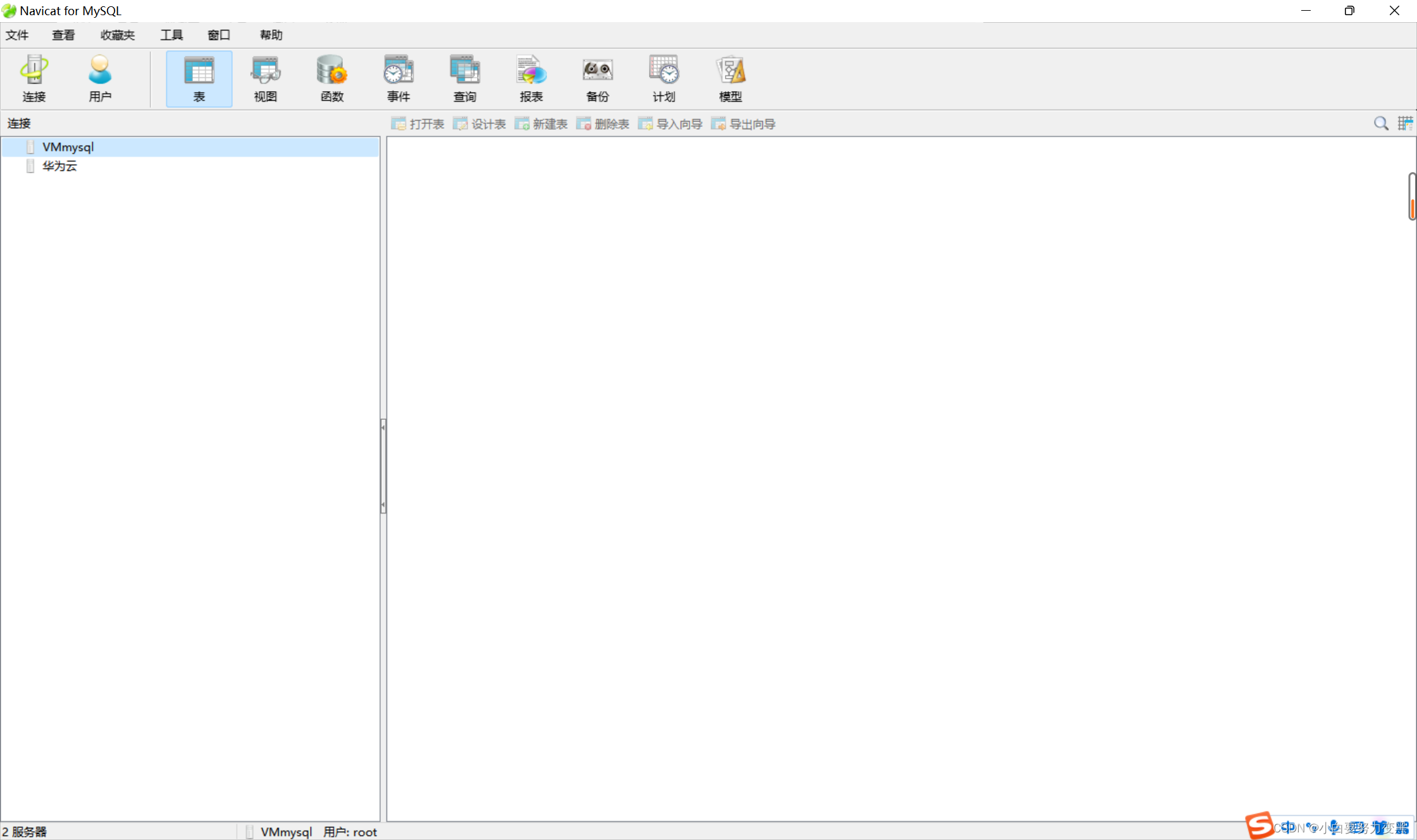Open the Function (函数) icon
This screenshot has height=840, width=1417.
[331, 78]
